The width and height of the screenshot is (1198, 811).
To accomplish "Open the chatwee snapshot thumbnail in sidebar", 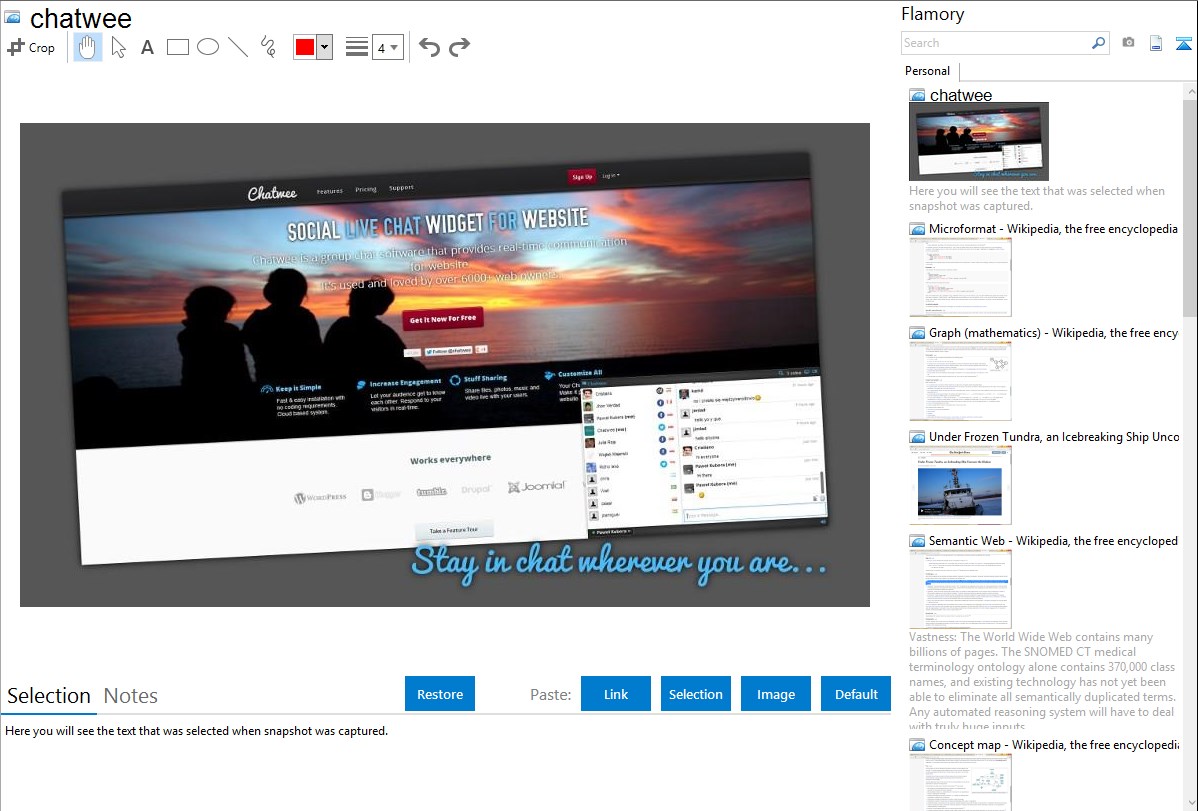I will (x=979, y=141).
